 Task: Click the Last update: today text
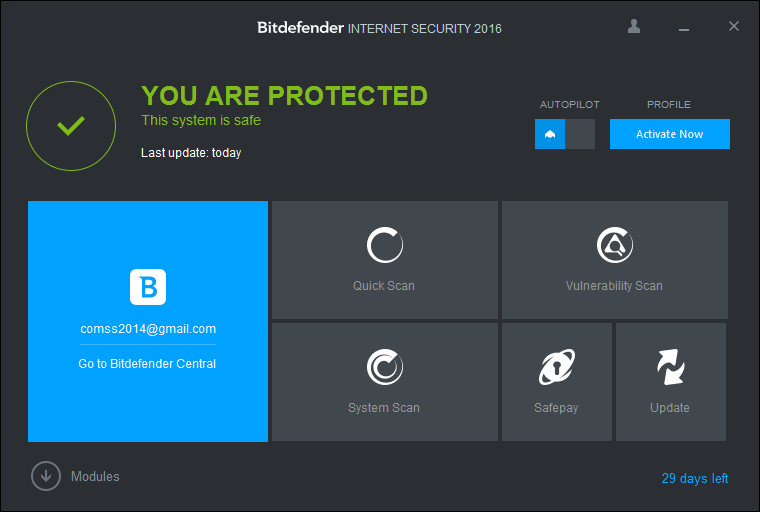(191, 153)
